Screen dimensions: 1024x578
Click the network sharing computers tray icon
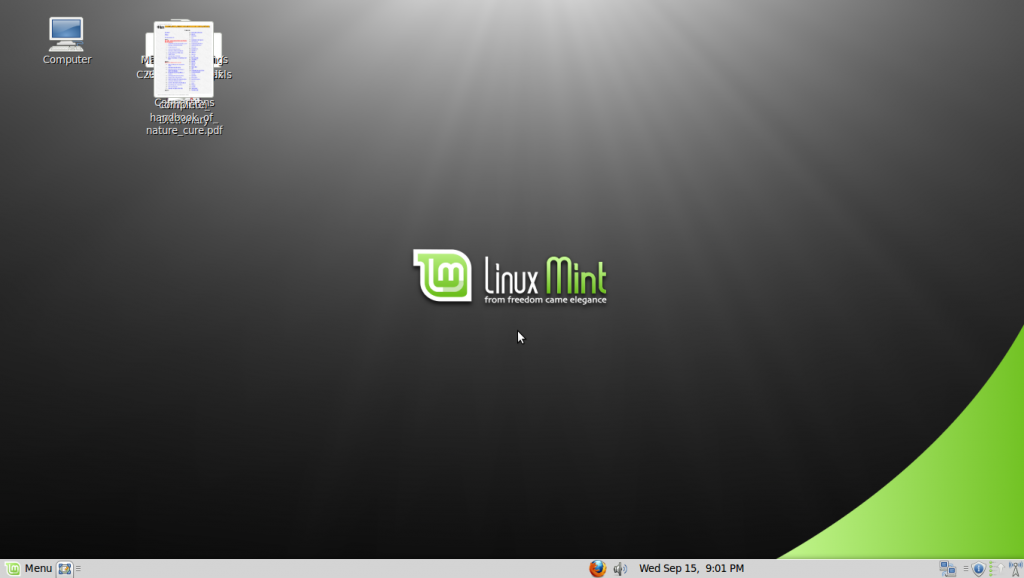pos(947,568)
